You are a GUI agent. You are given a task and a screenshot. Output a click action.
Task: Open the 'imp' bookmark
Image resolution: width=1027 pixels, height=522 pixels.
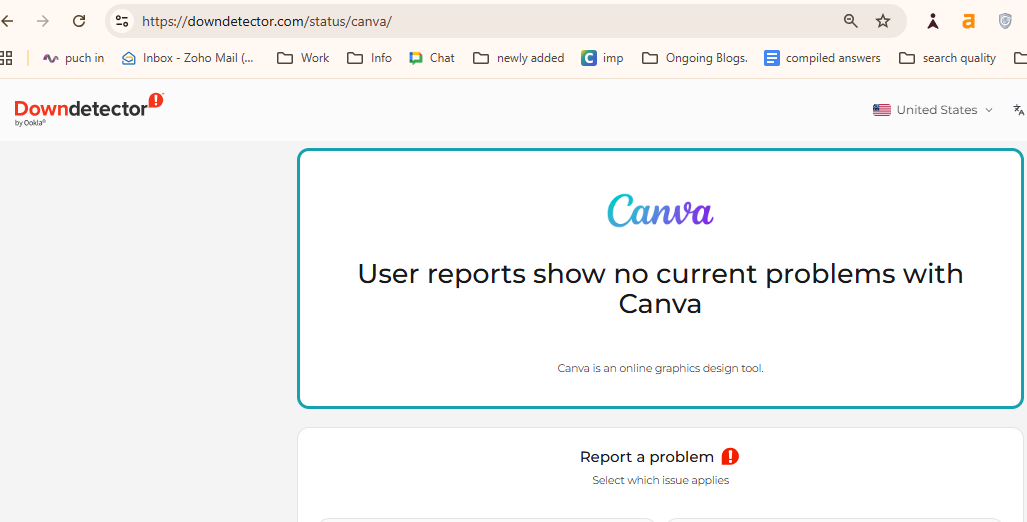[x=602, y=58]
